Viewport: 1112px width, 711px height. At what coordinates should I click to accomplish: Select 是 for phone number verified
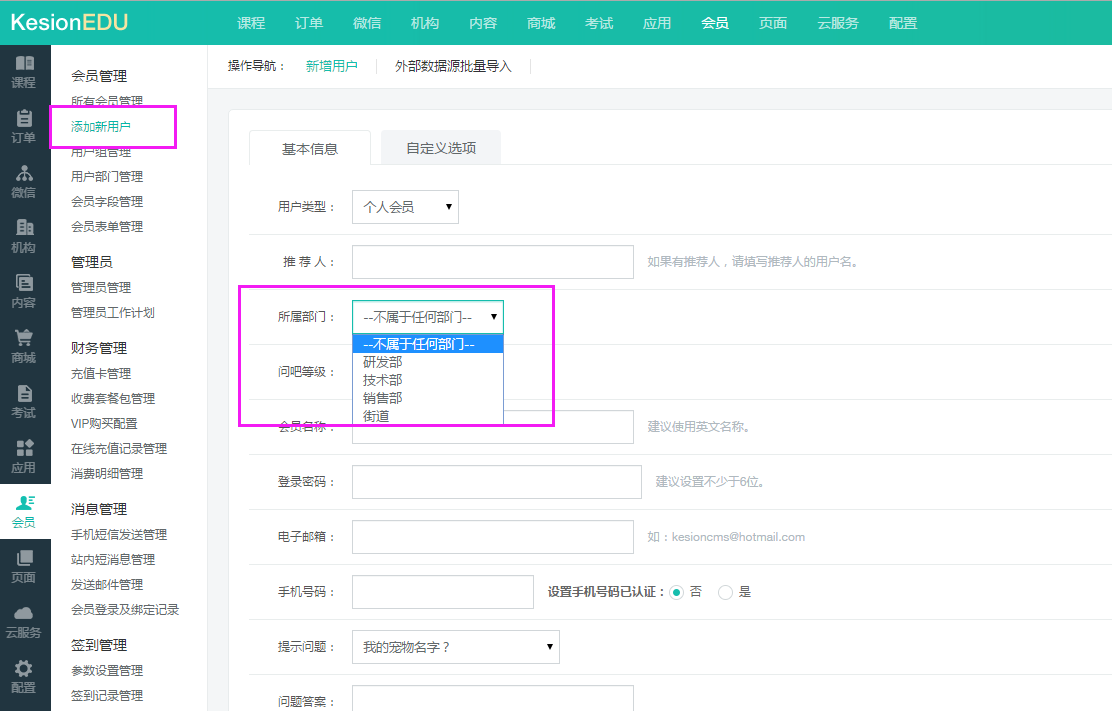[x=726, y=592]
